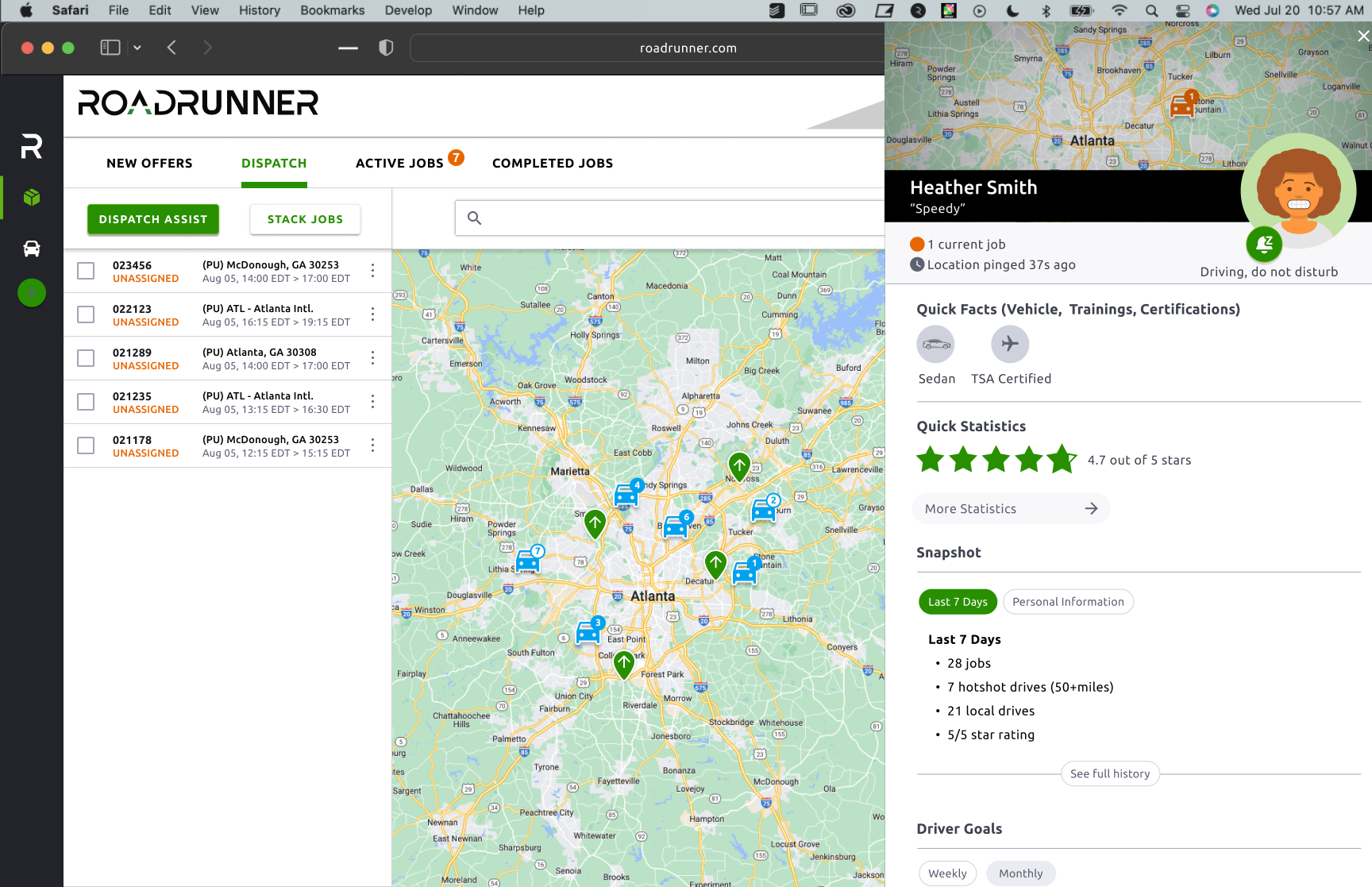Screen dimensions: 1372x887
Task: Check the box for job 022123
Action: coord(86,314)
